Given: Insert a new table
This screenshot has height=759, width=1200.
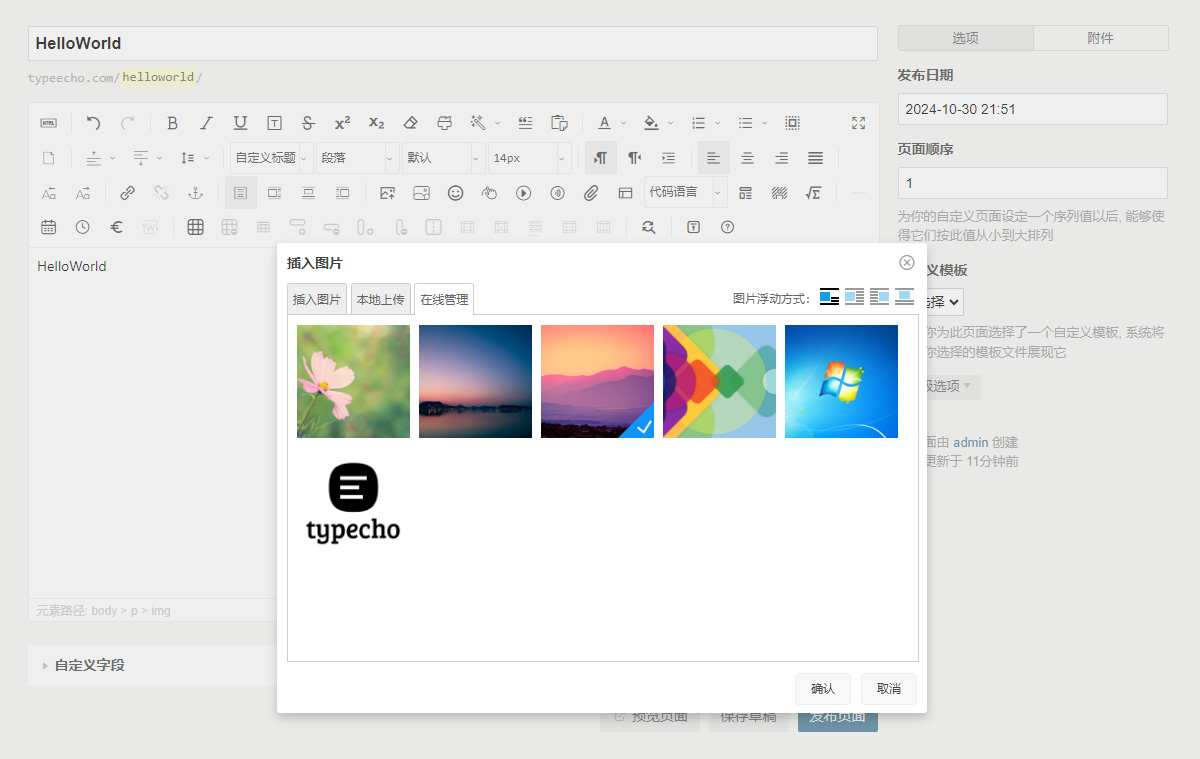Looking at the screenshot, I should pos(195,227).
